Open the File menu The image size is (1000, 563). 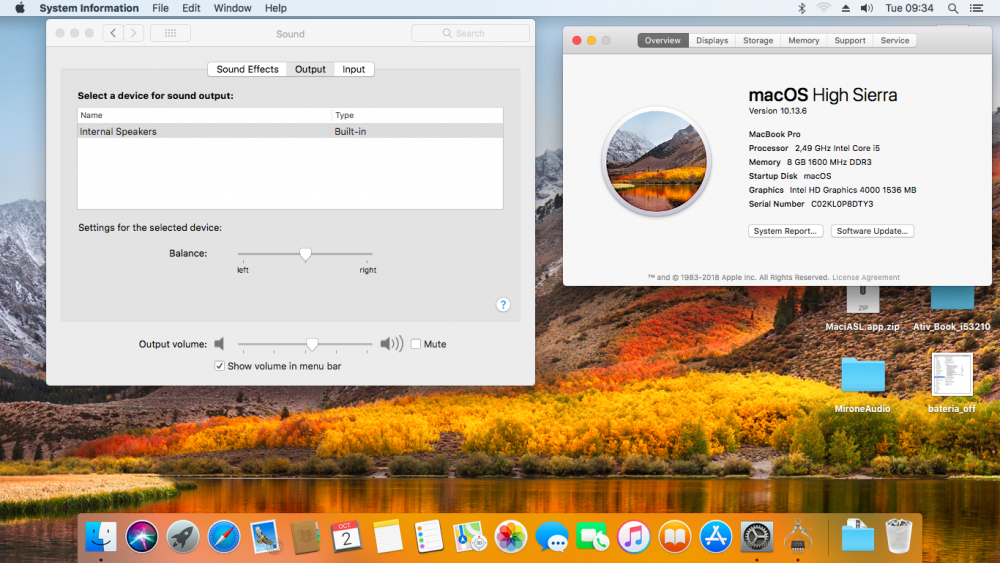click(x=161, y=8)
